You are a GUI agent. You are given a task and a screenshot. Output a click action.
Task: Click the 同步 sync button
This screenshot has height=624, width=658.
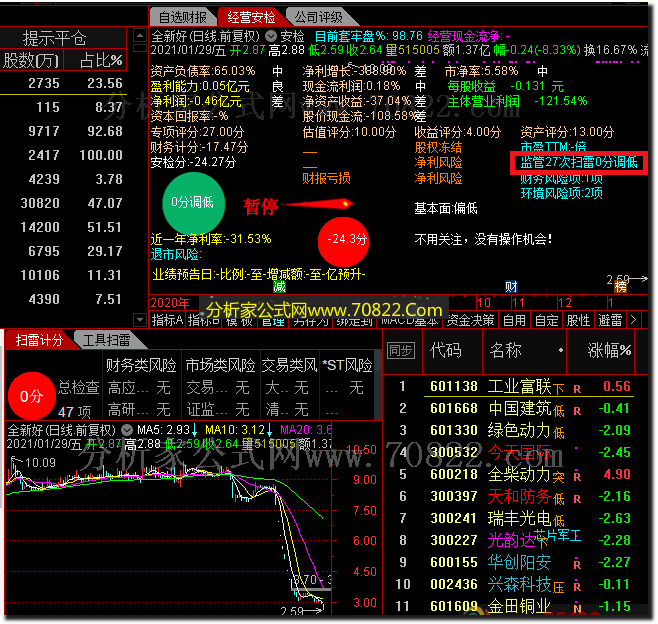(400, 351)
